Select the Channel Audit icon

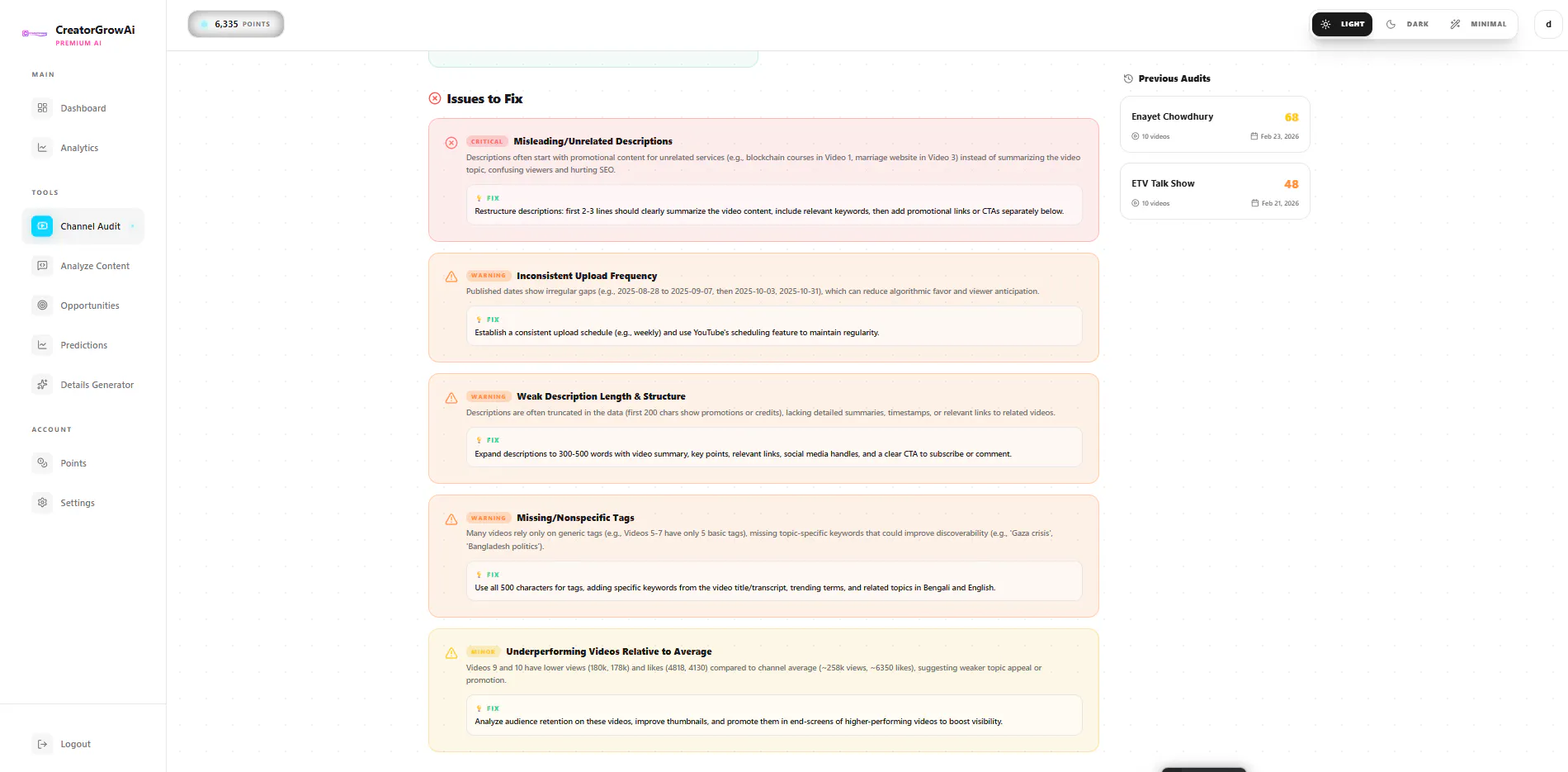tap(42, 226)
